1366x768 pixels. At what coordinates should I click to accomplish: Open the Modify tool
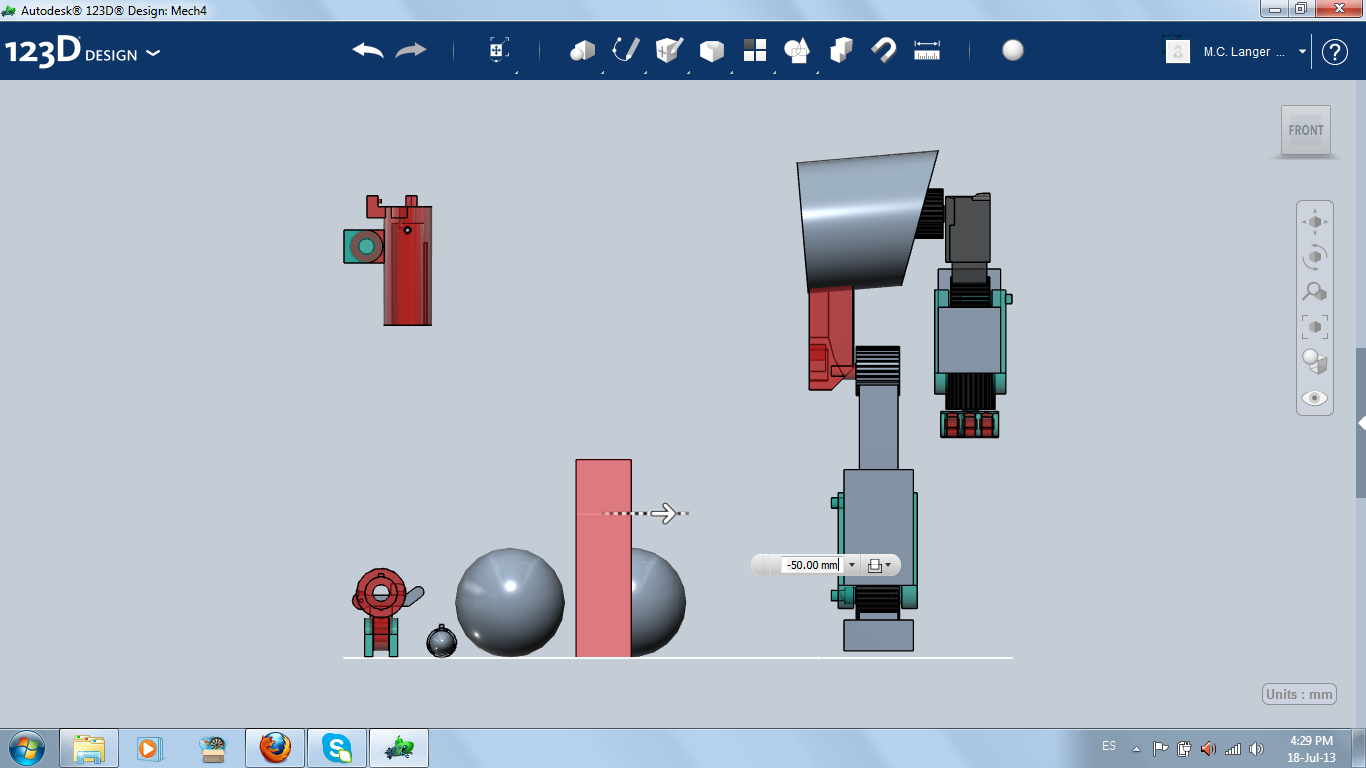tap(712, 50)
